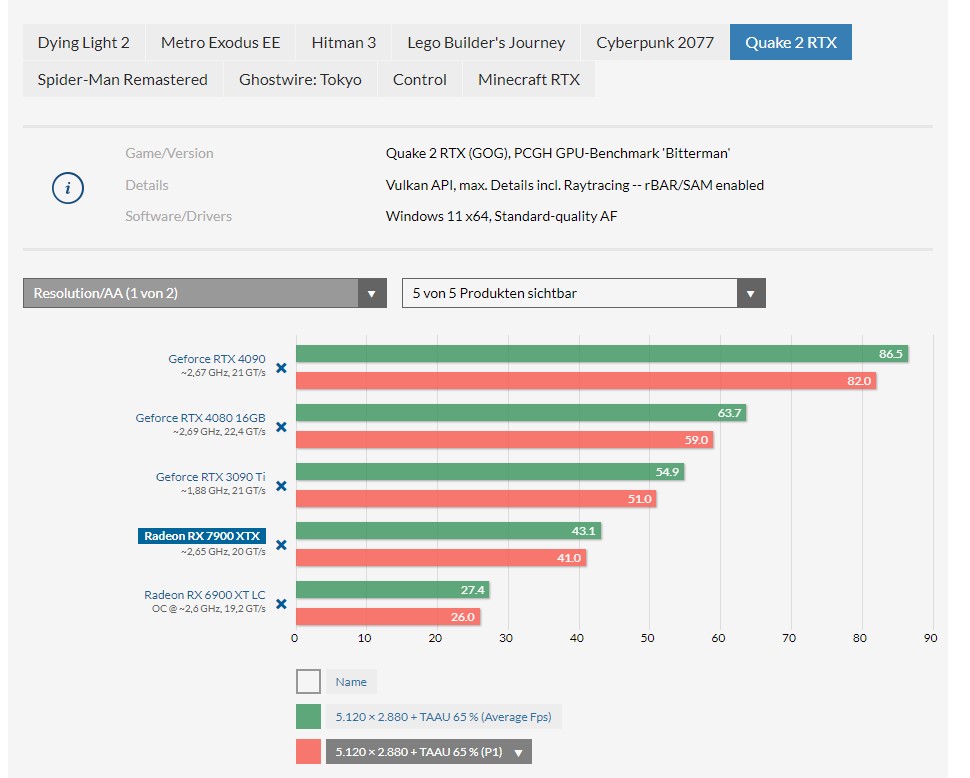Remove Radeon RX 7900 XTX via X icon
The height and width of the screenshot is (778, 970).
[x=281, y=545]
